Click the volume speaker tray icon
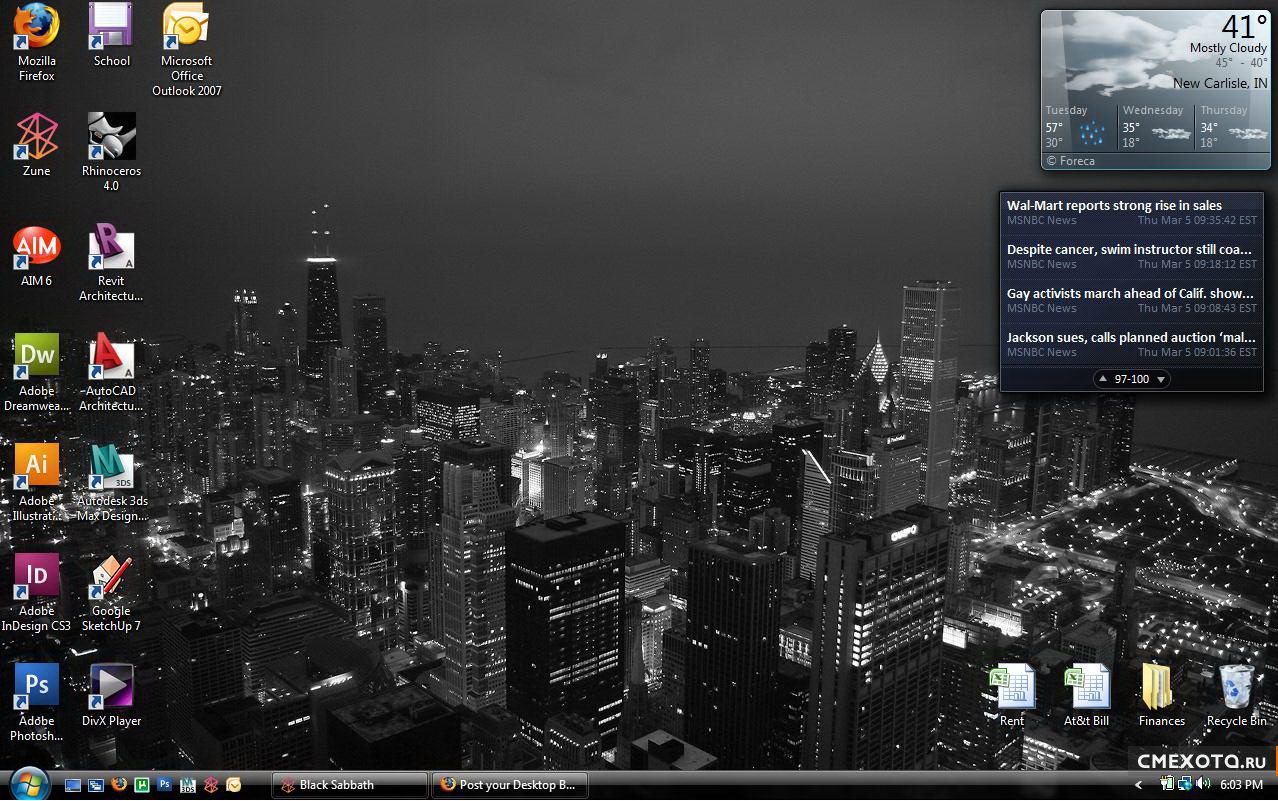The image size is (1278, 801). [1203, 785]
